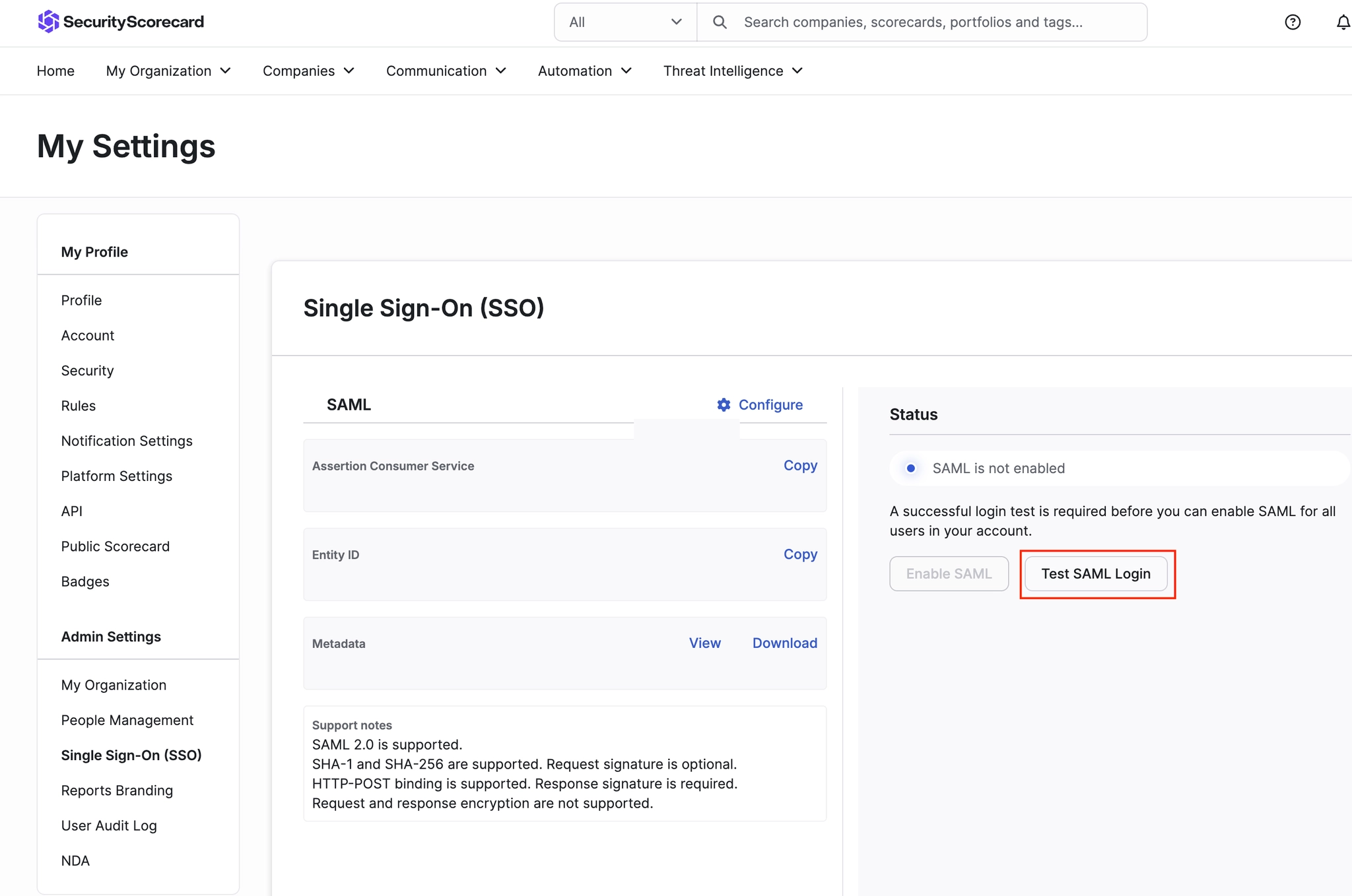Copy the Assertion Consumer Service URL
Viewport: 1352px width, 896px height.
click(800, 465)
